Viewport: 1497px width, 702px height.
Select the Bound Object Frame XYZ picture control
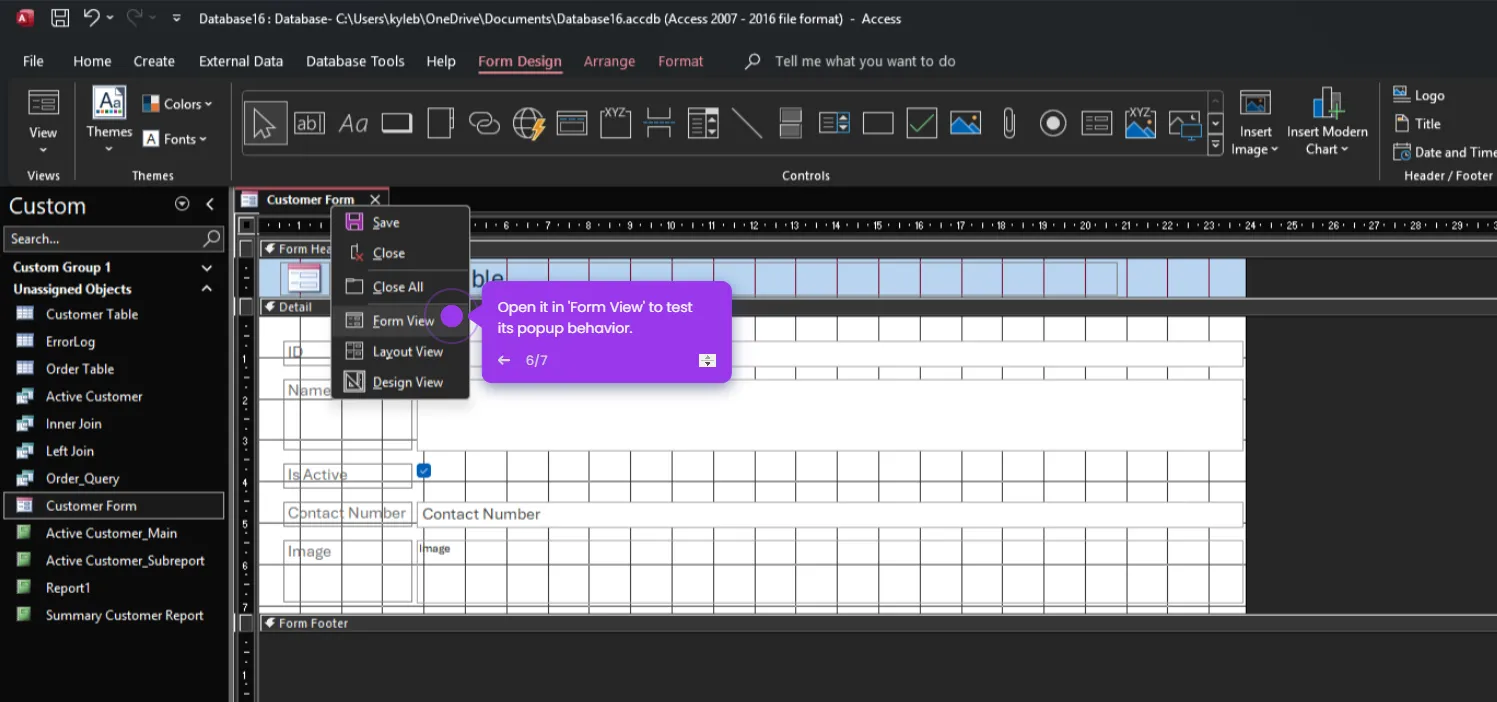1140,123
